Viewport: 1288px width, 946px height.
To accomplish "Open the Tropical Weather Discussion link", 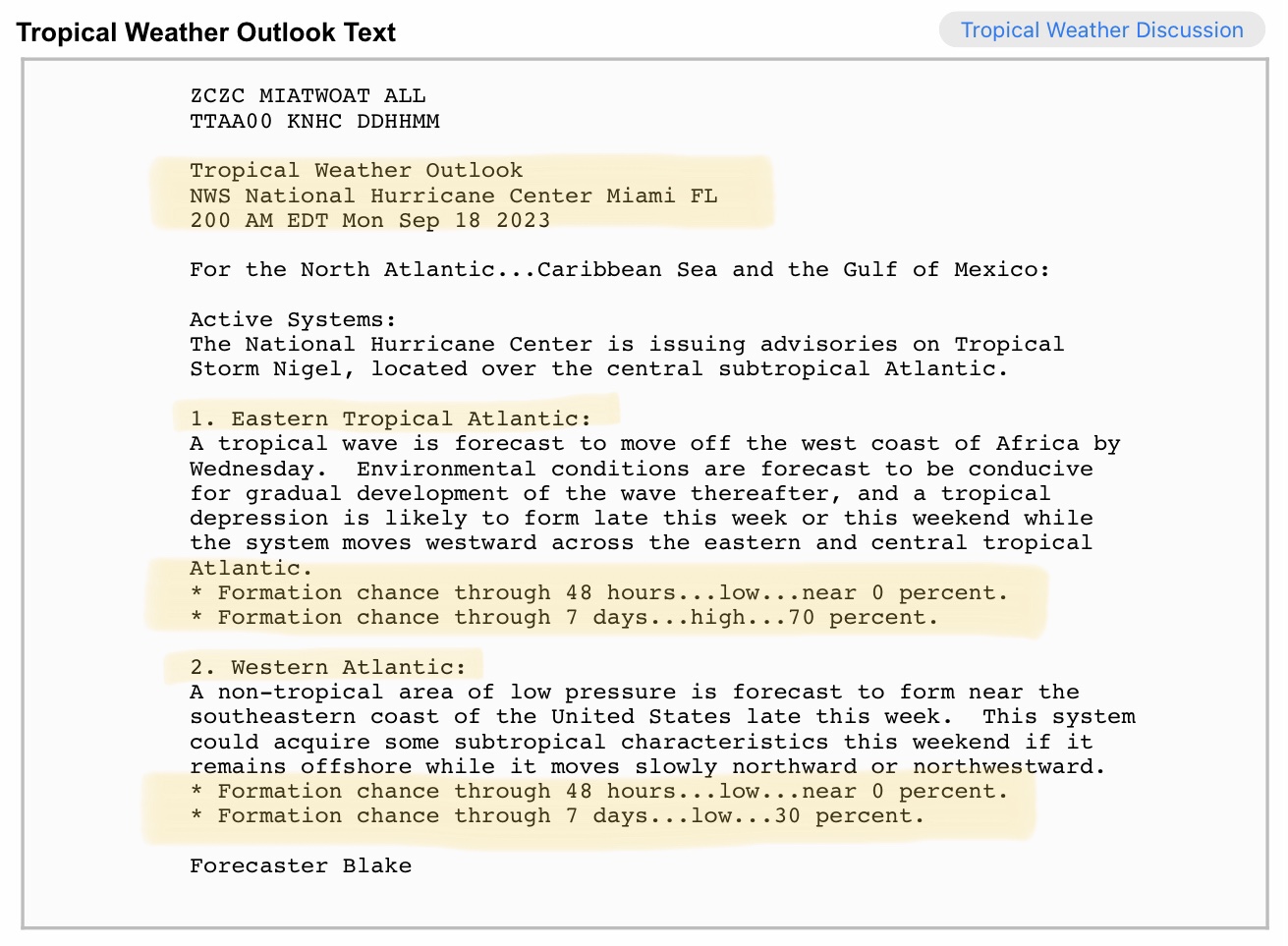I will pyautogui.click(x=1101, y=29).
